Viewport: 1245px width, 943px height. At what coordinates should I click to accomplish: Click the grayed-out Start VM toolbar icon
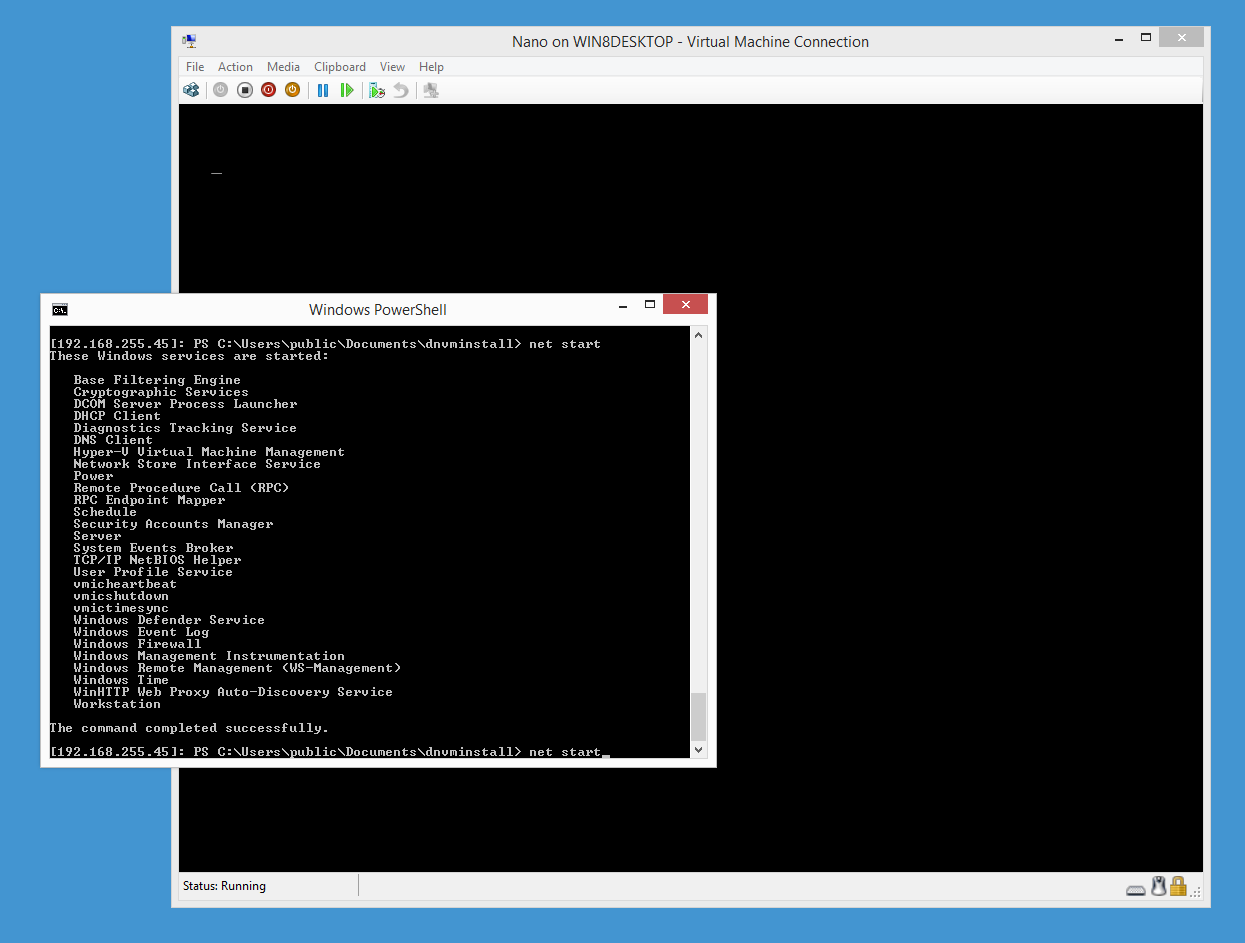[220, 90]
